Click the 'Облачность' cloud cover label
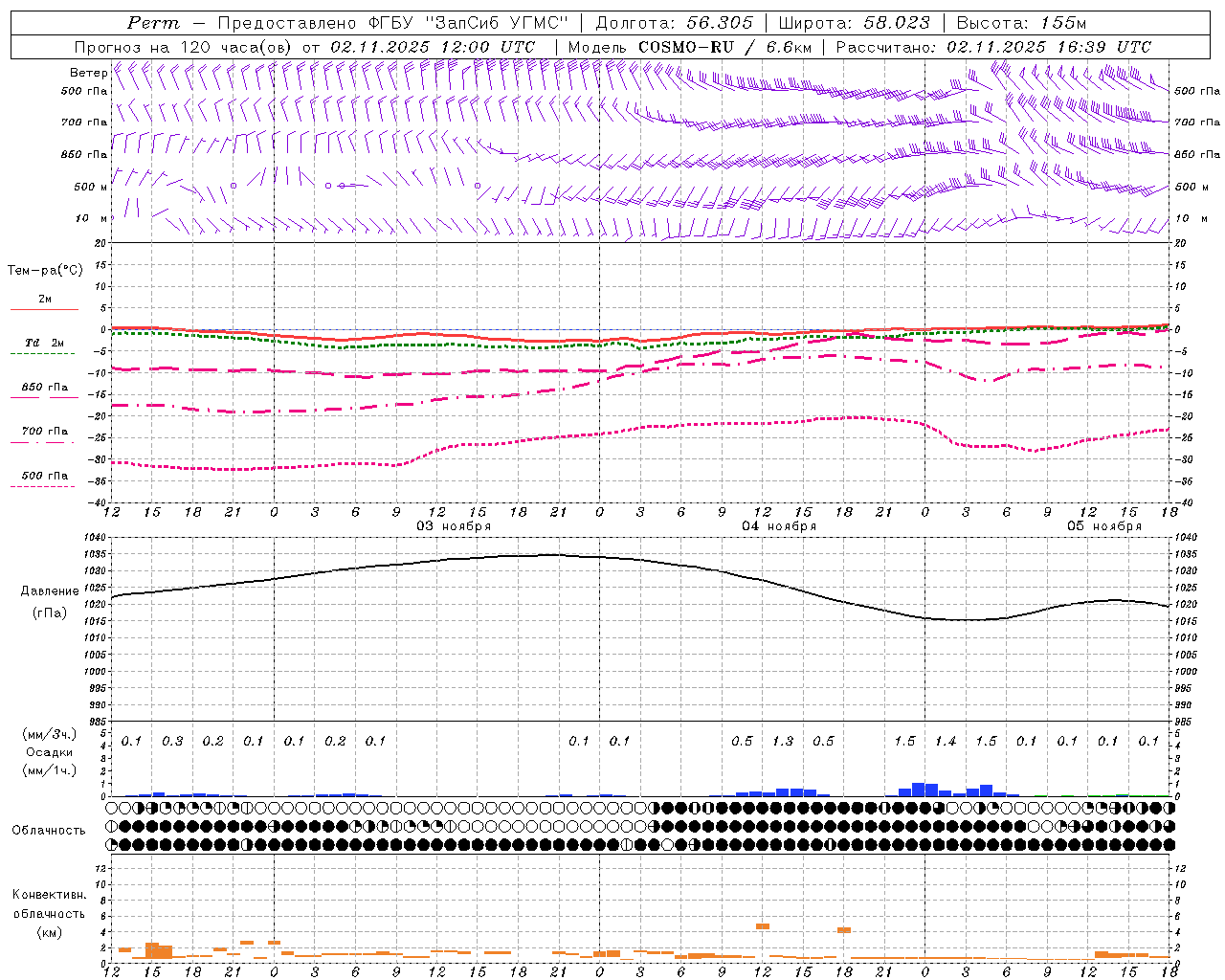 click(x=48, y=831)
